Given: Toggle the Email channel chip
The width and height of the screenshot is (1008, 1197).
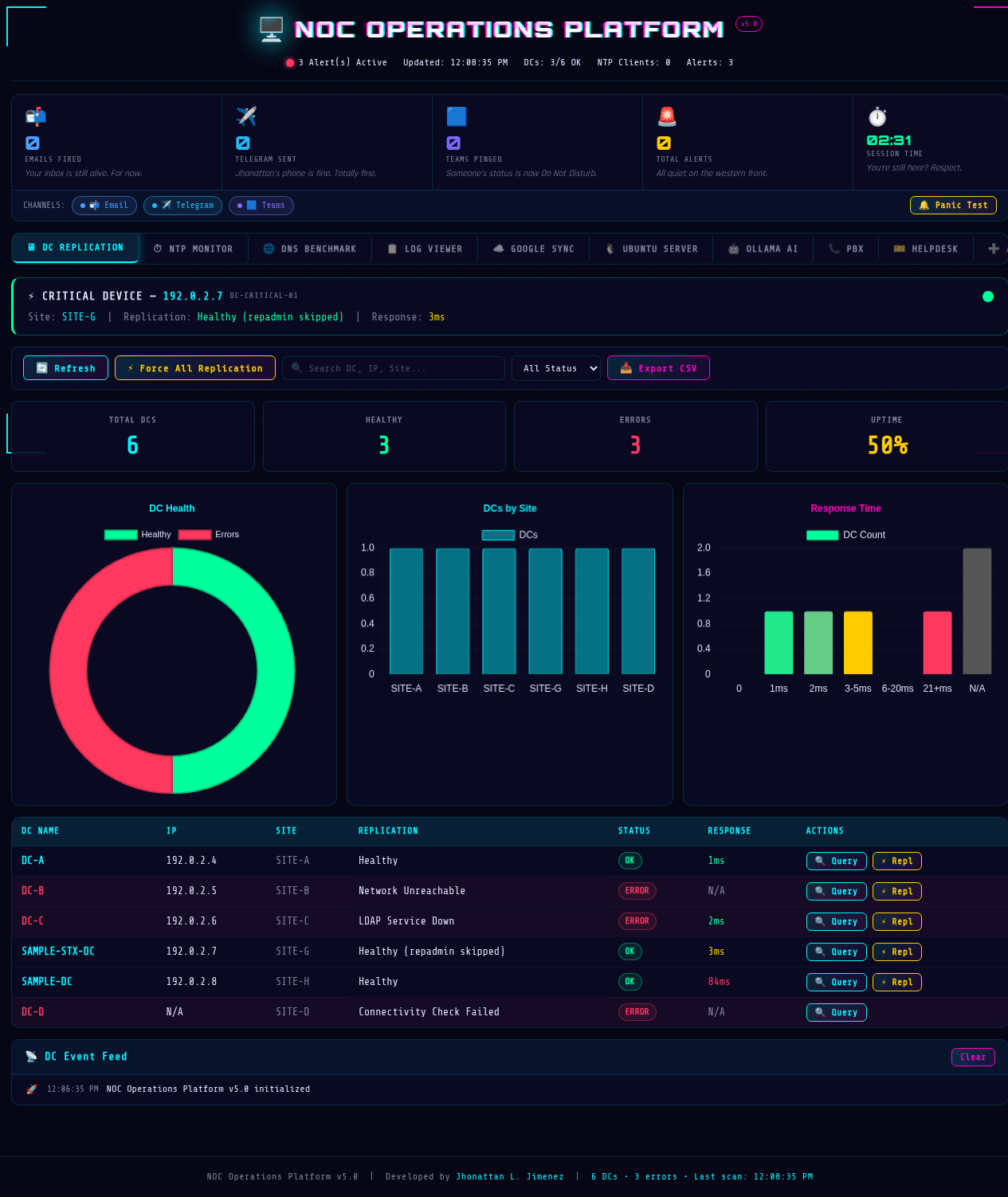Looking at the screenshot, I should pyautogui.click(x=104, y=206).
